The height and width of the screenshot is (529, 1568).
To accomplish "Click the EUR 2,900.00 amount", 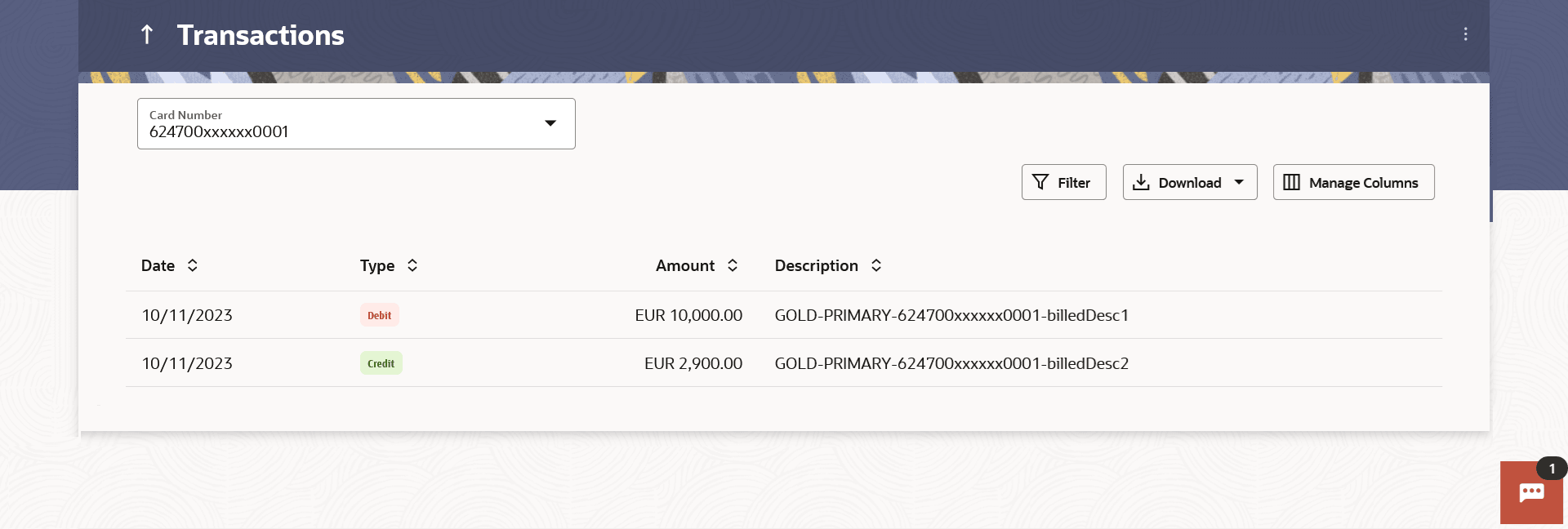I will pyautogui.click(x=693, y=363).
